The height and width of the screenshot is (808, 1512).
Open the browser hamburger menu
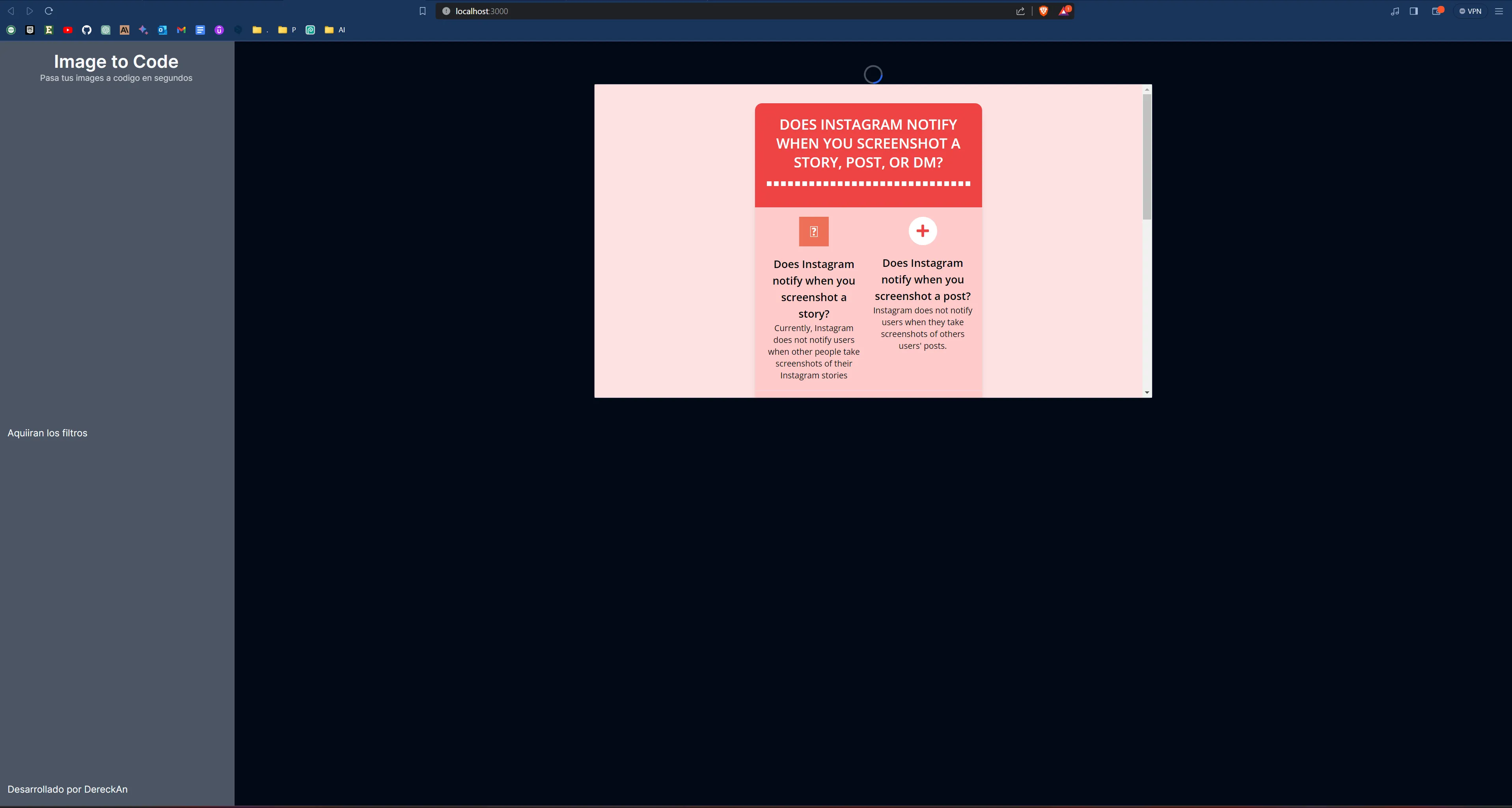pyautogui.click(x=1499, y=11)
